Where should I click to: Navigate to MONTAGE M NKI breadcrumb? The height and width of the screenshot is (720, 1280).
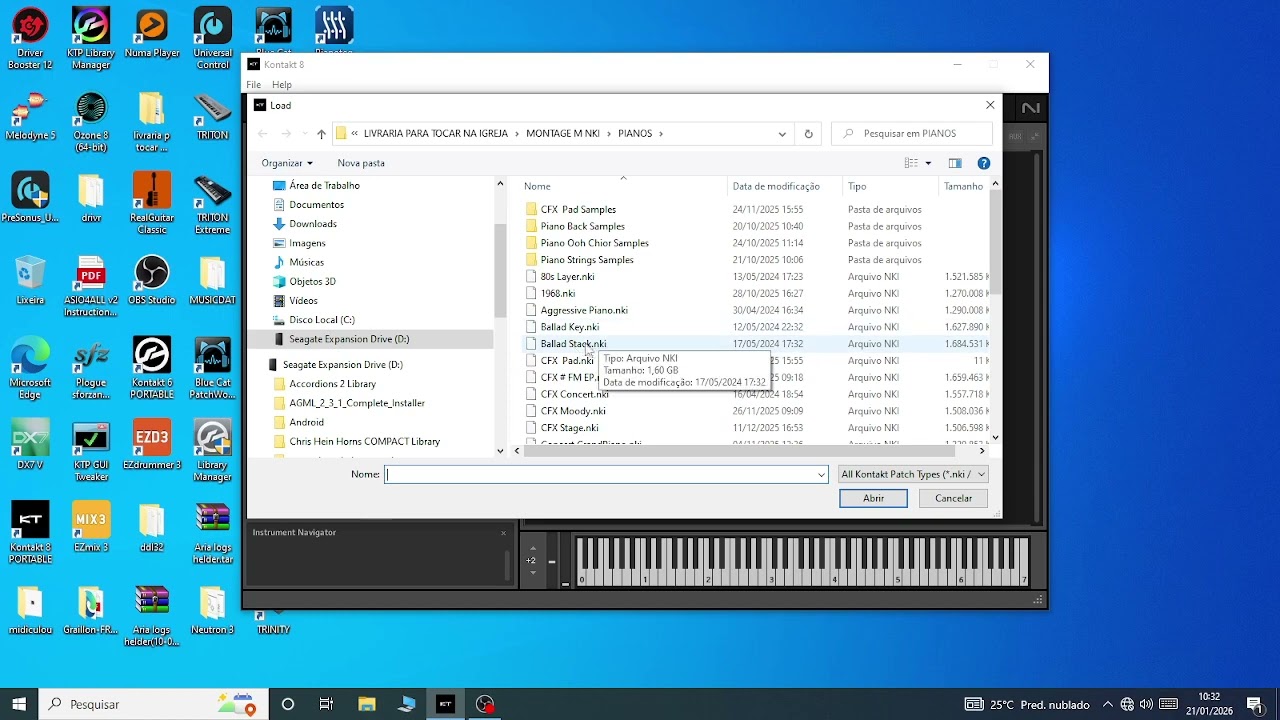pos(563,133)
